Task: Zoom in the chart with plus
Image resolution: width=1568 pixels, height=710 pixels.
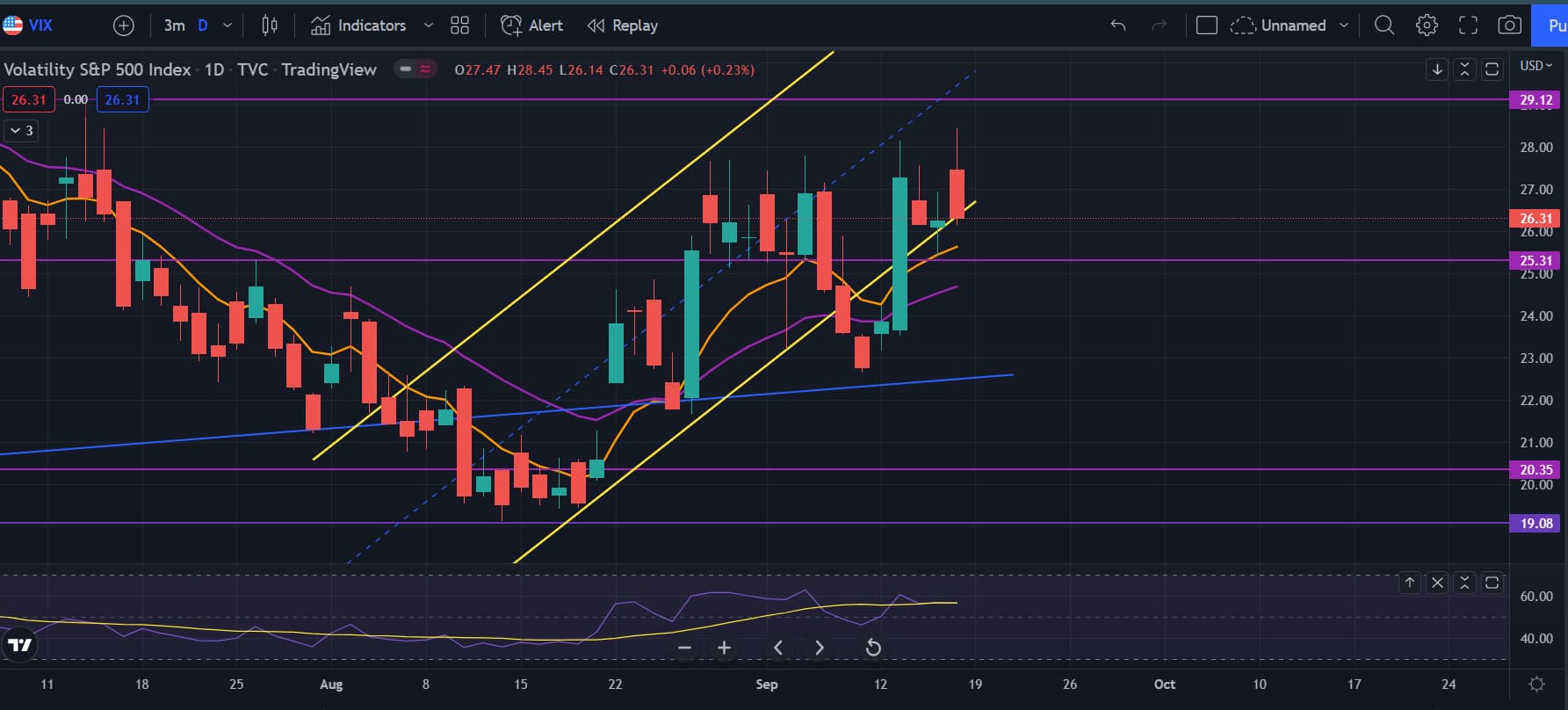Action: (724, 648)
